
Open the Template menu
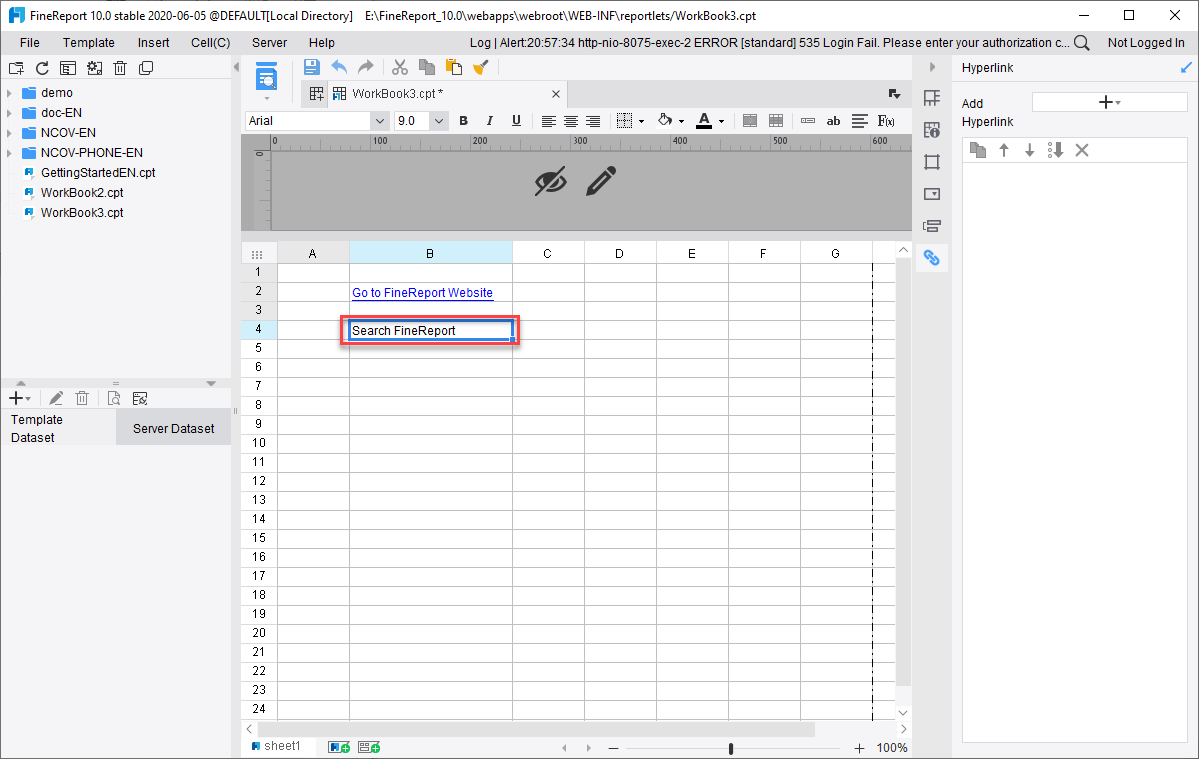pos(88,42)
